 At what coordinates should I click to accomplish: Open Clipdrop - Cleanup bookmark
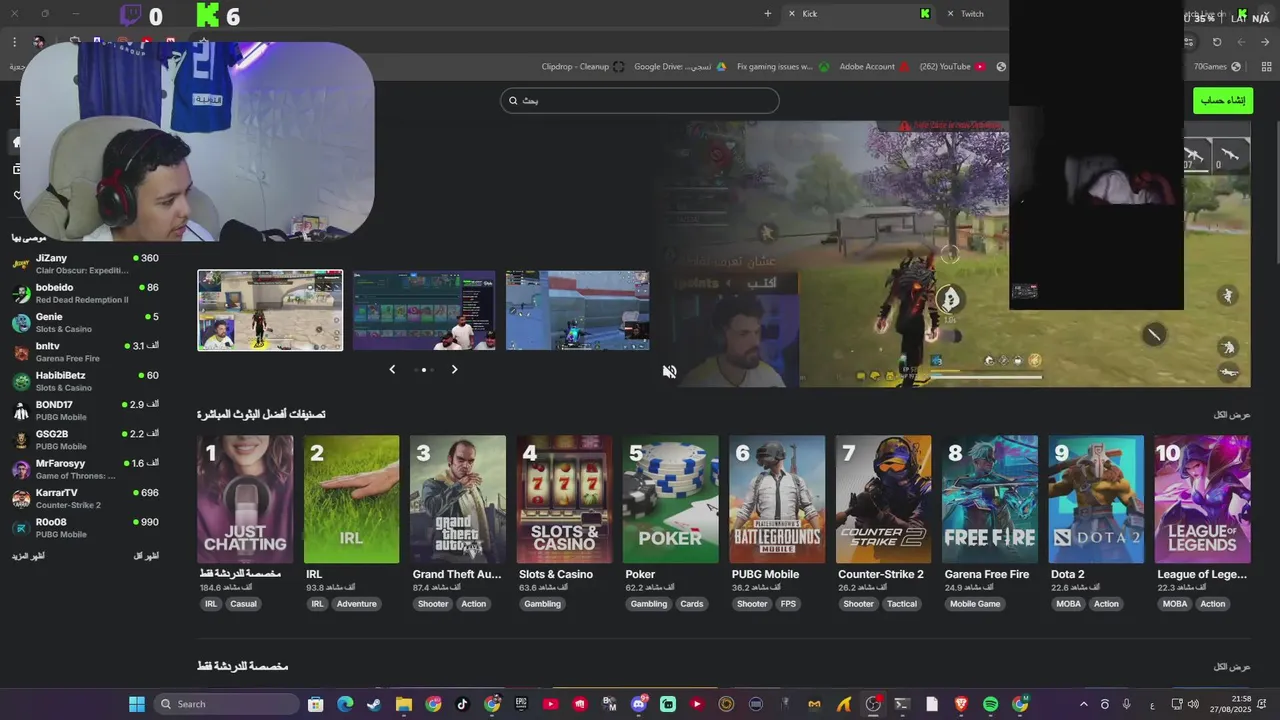tap(583, 67)
